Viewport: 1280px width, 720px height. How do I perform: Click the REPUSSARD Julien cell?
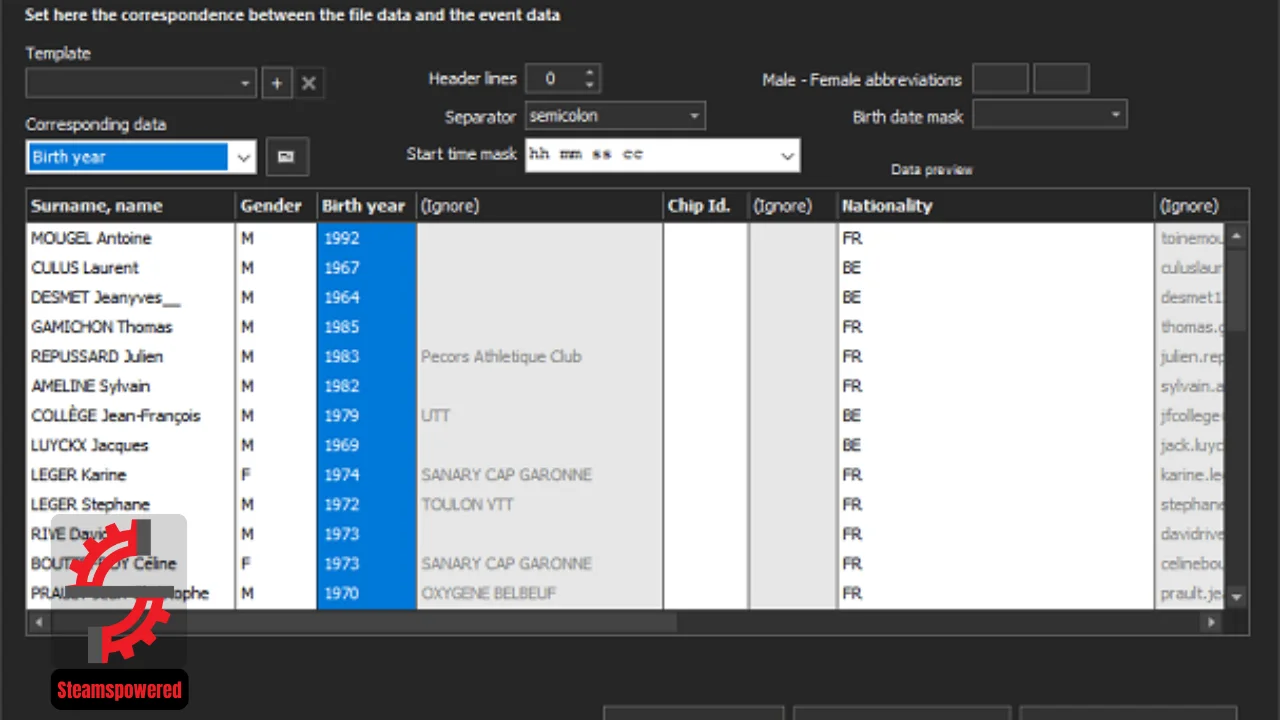tap(131, 356)
